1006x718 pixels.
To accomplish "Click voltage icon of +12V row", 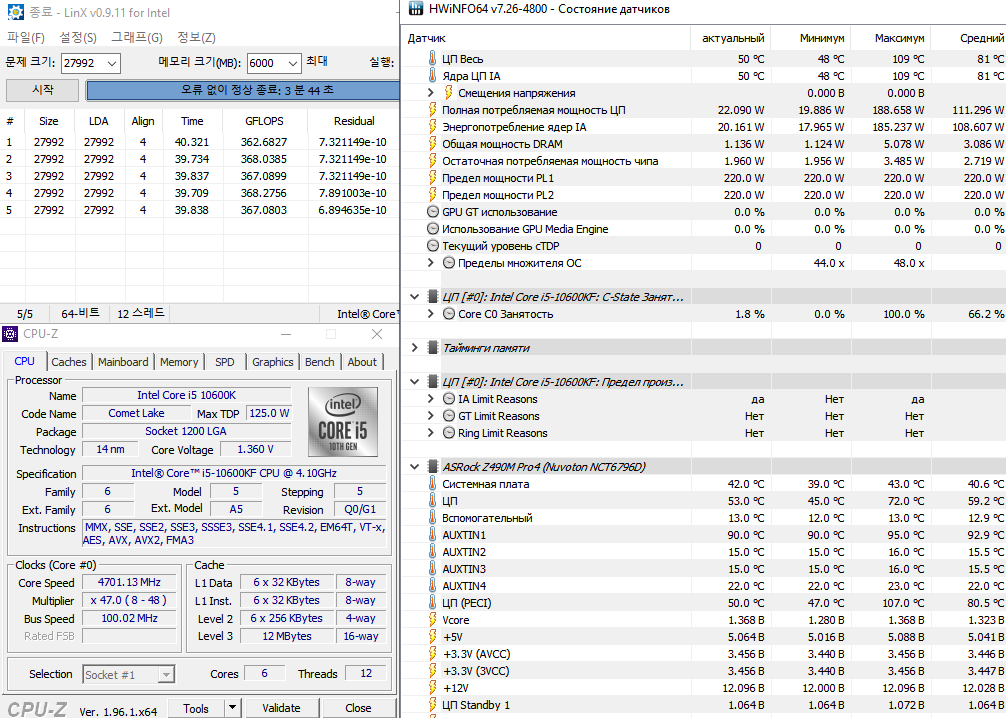I will click(432, 688).
